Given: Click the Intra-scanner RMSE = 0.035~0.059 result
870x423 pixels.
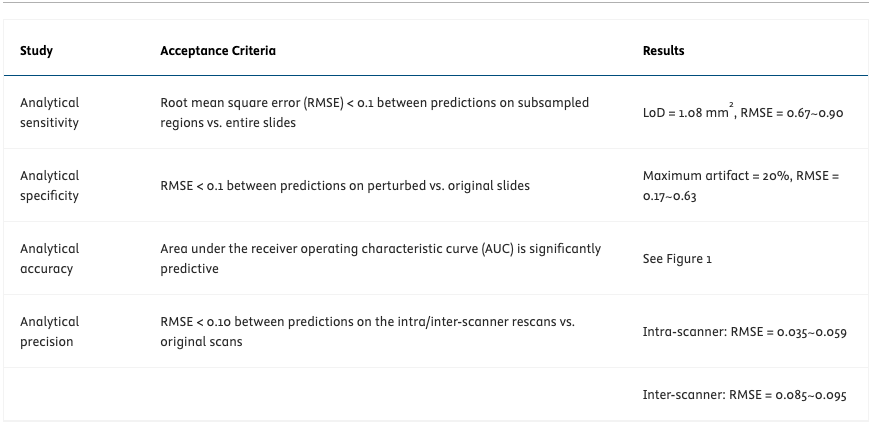Looking at the screenshot, I should click(744, 332).
